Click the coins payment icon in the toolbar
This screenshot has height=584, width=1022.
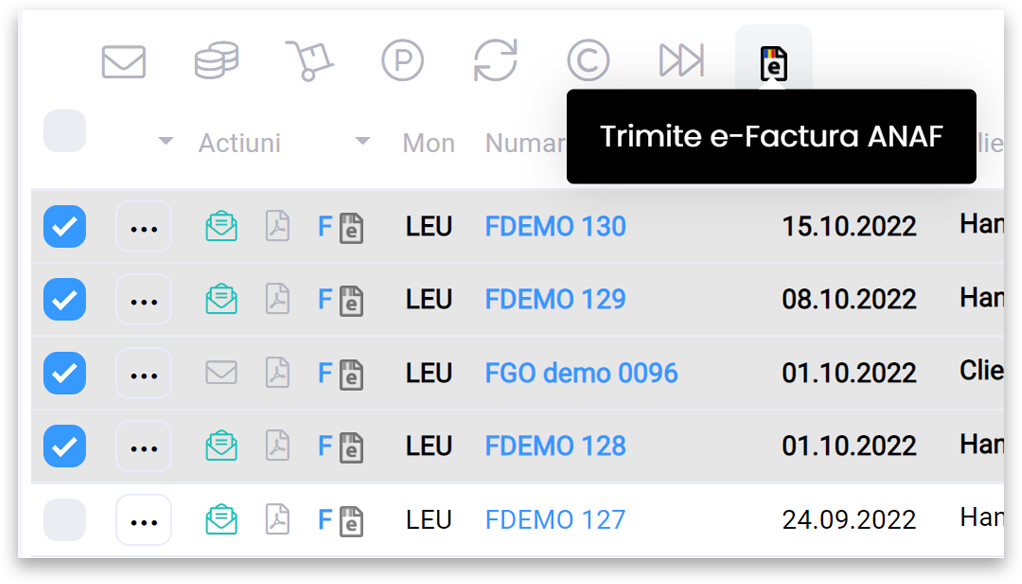[x=216, y=60]
